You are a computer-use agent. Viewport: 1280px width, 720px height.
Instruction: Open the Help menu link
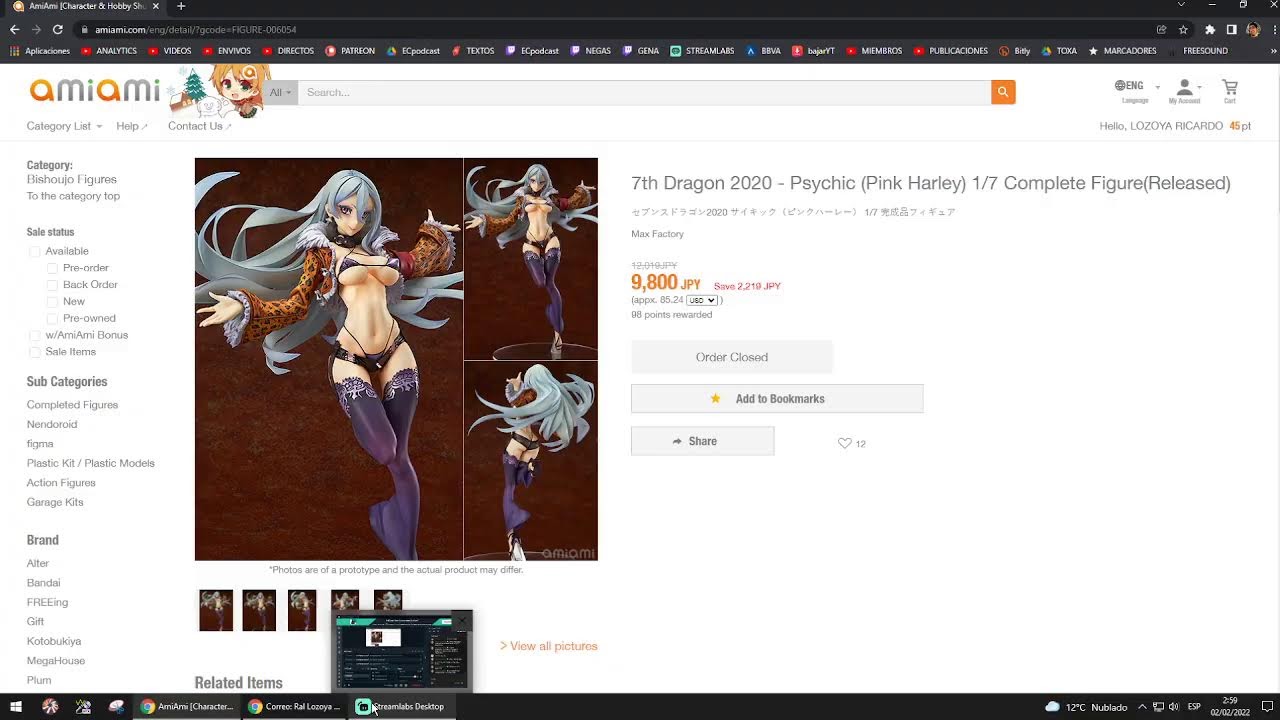click(131, 126)
